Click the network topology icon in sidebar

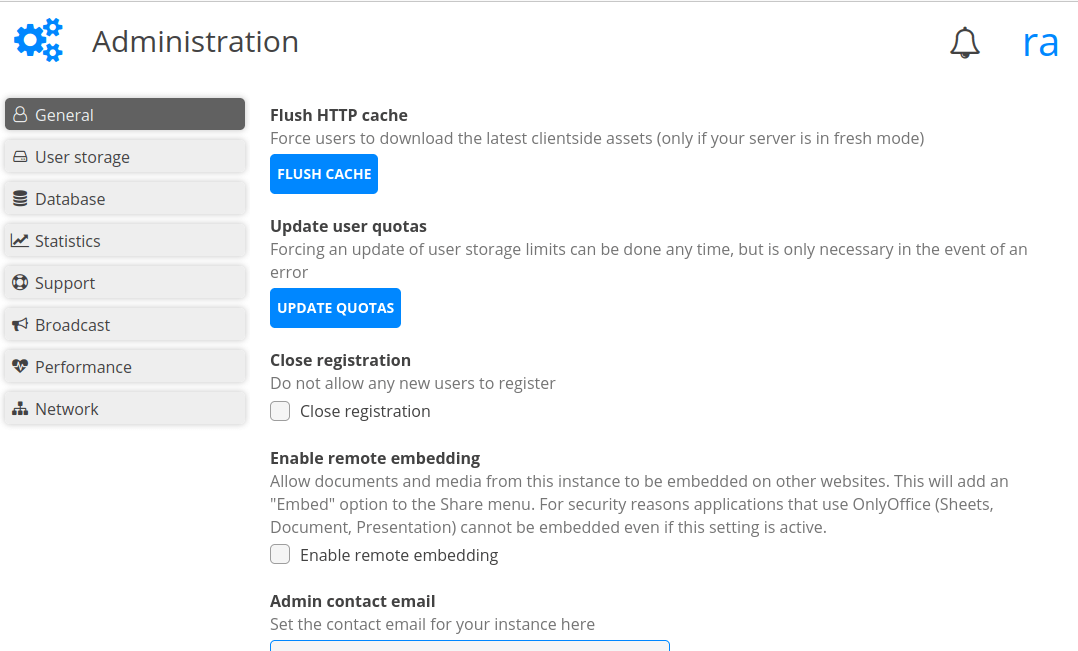(20, 408)
